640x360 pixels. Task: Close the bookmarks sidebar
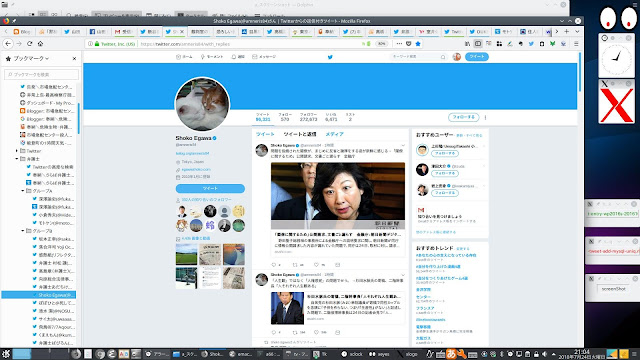coord(74,58)
